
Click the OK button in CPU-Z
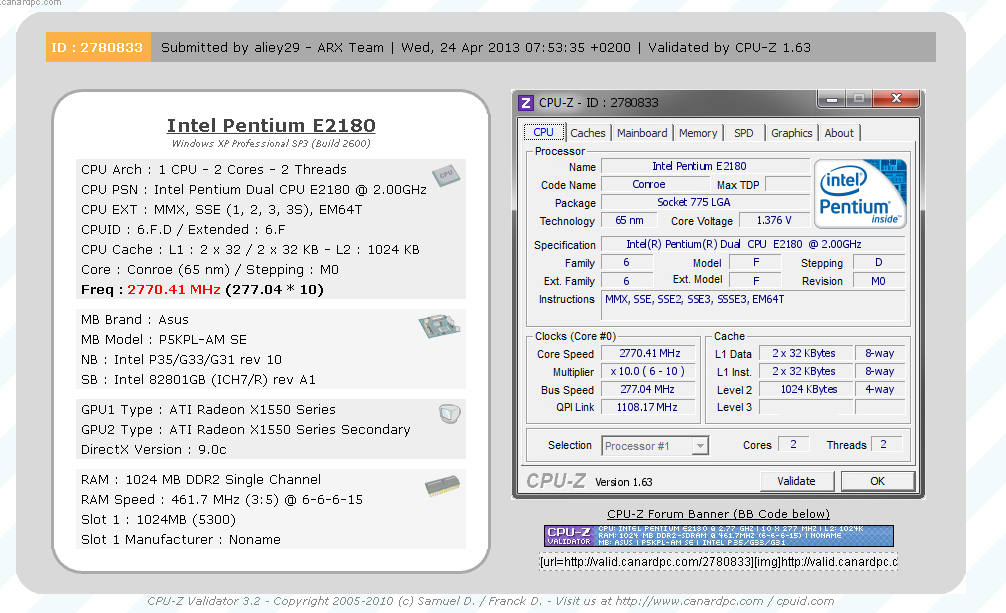click(878, 481)
